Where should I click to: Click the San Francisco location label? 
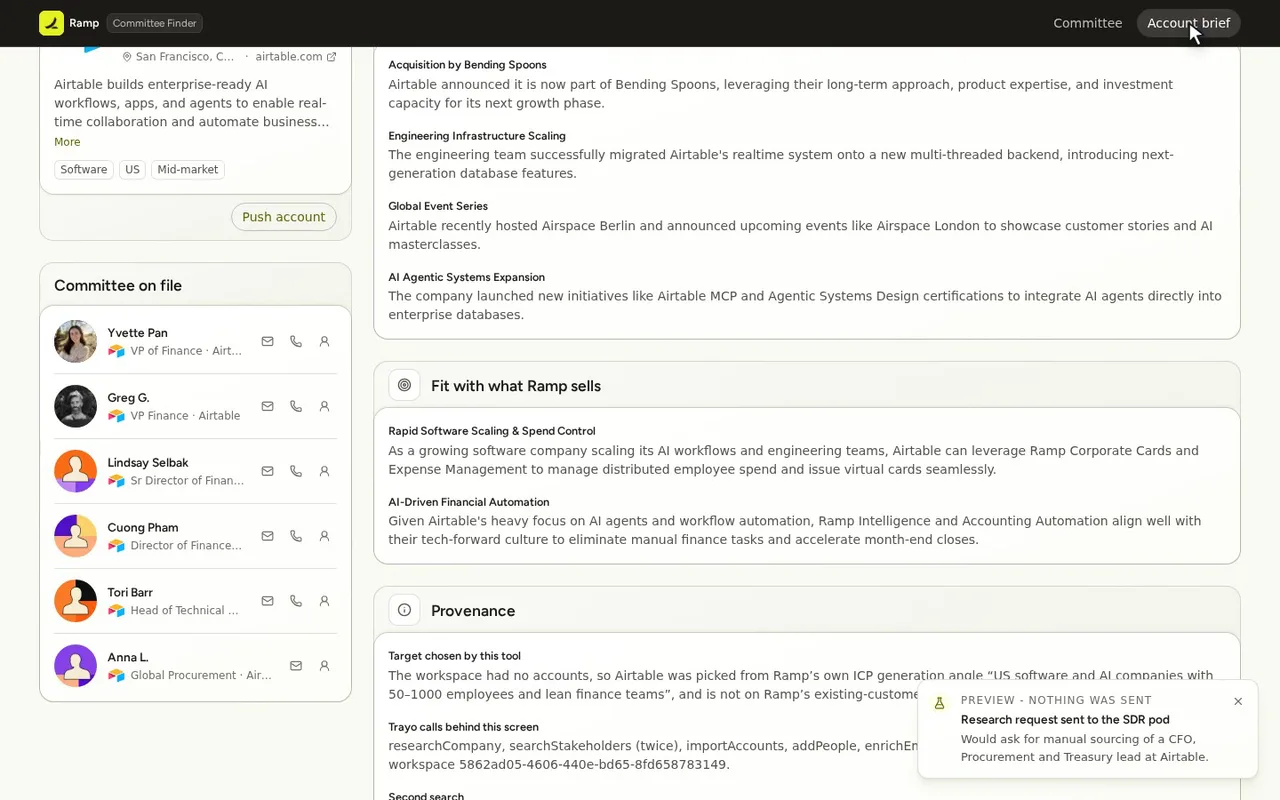tap(178, 57)
